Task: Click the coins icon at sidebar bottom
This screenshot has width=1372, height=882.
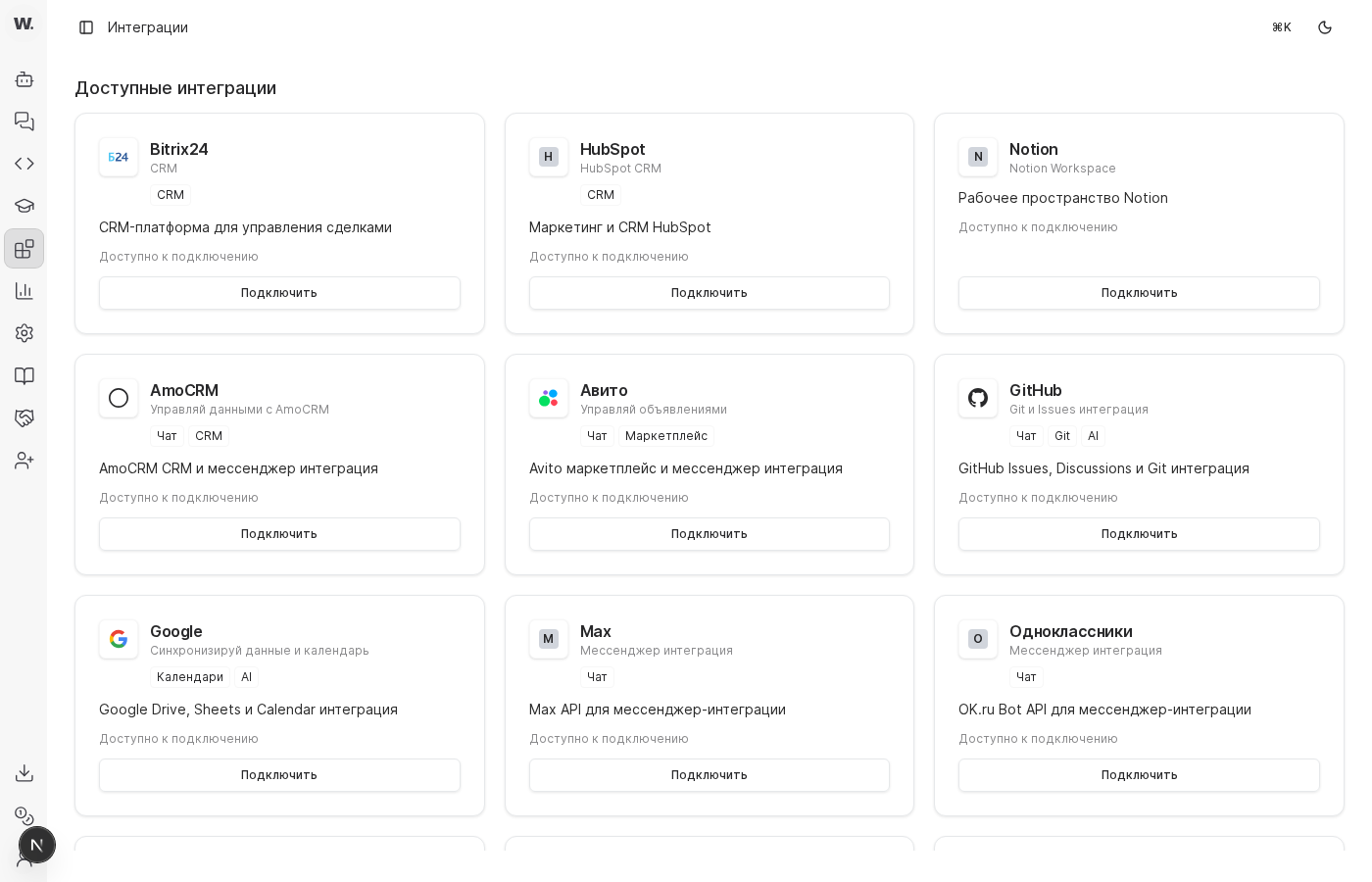Action: [24, 816]
